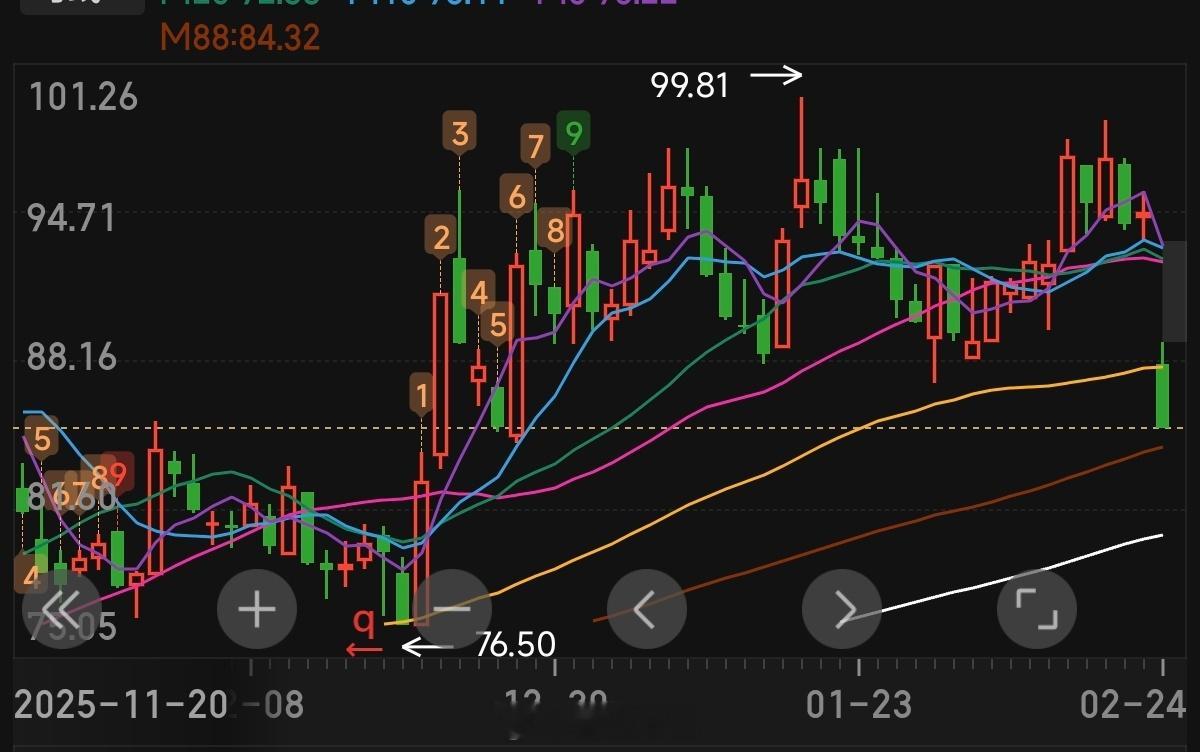Open fullscreen with the expand-corners button
Image resolution: width=1200 pixels, height=752 pixels.
coord(1037,609)
